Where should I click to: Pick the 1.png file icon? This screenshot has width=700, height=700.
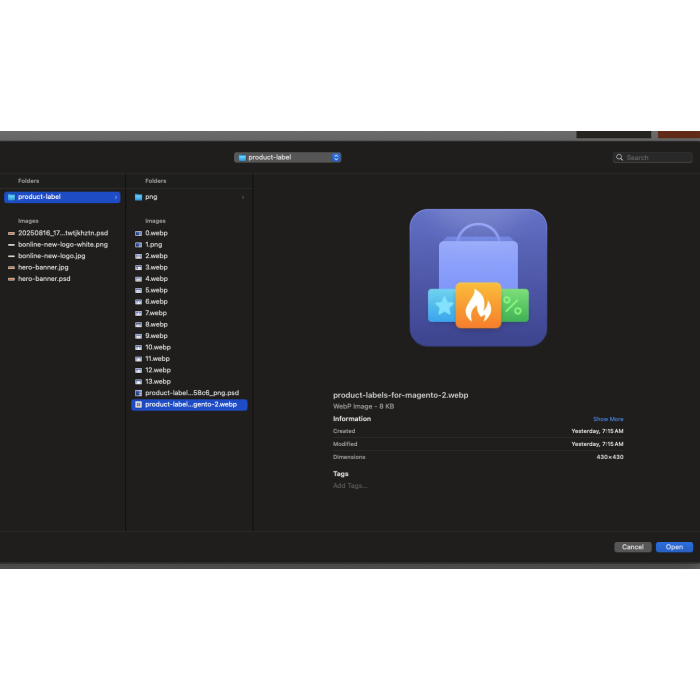pyautogui.click(x=138, y=244)
